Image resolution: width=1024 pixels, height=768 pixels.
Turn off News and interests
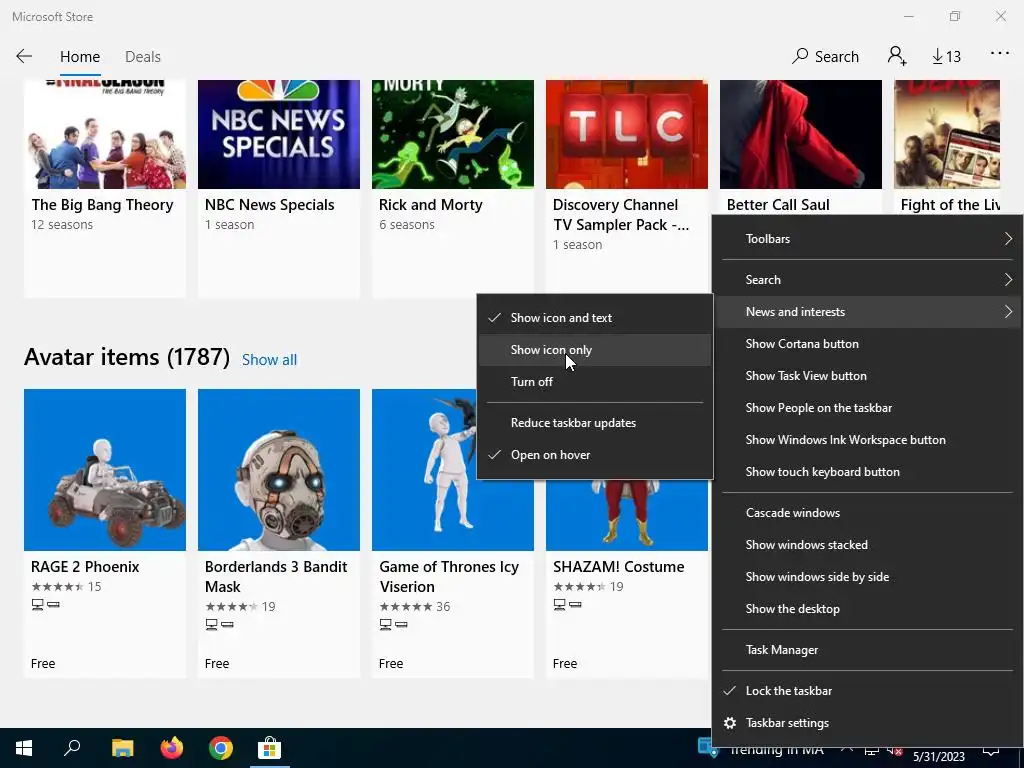[x=595, y=382]
